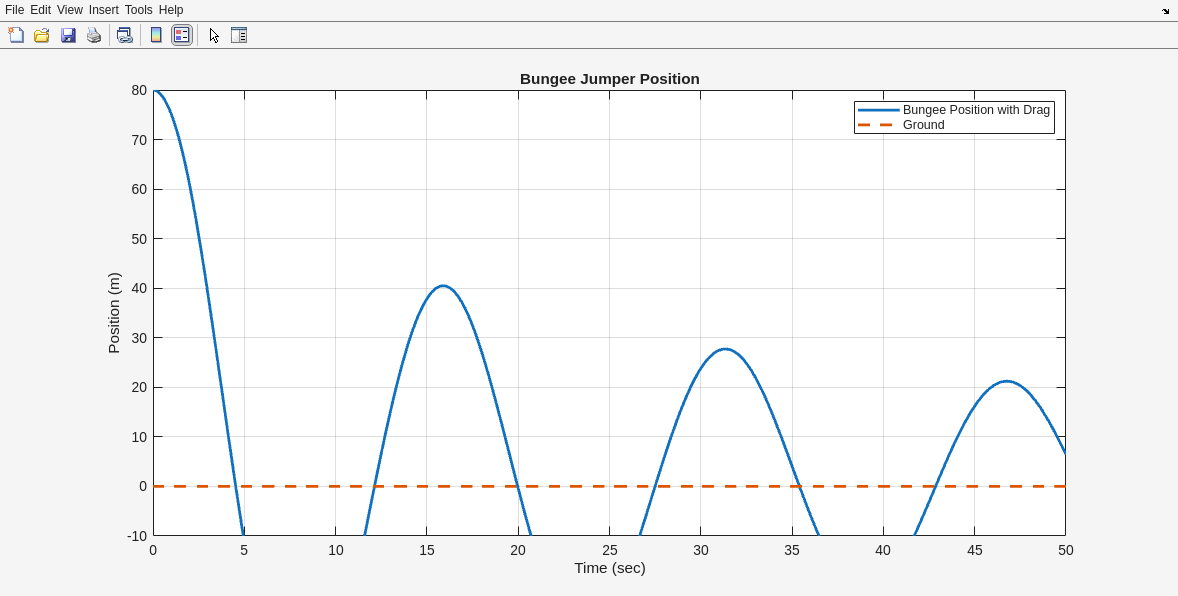Open the Edit menu
This screenshot has width=1178, height=596.
click(41, 10)
